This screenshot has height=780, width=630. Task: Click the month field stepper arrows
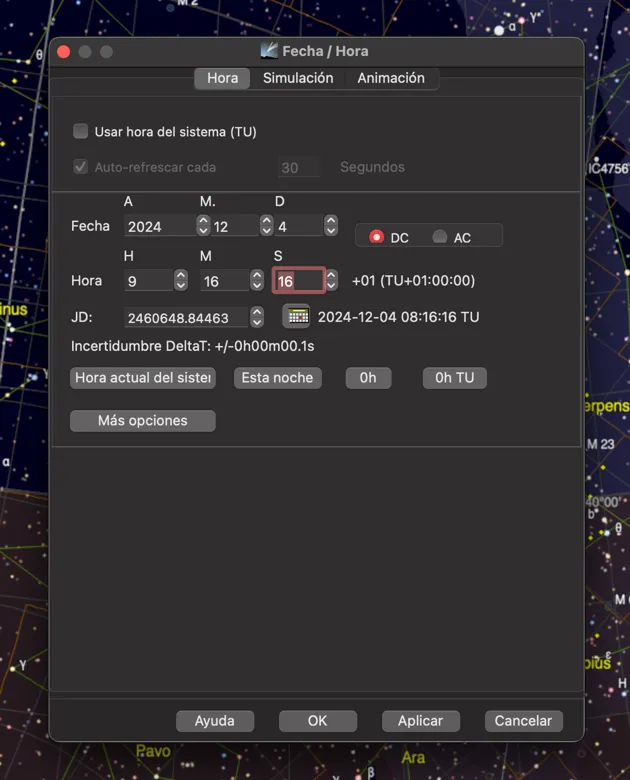pos(267,225)
